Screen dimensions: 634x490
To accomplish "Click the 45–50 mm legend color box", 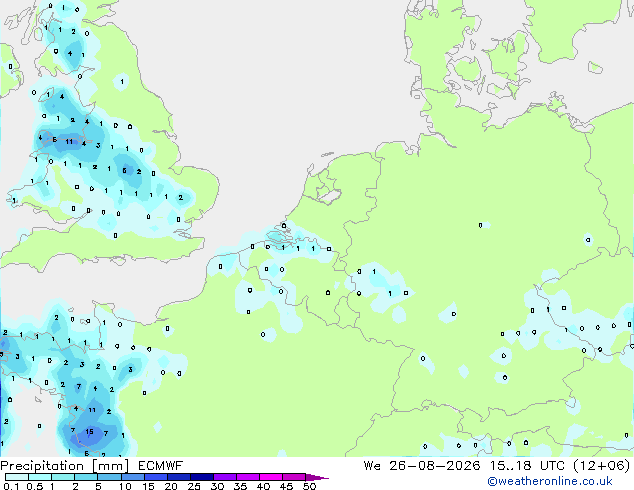I will coord(294,477).
